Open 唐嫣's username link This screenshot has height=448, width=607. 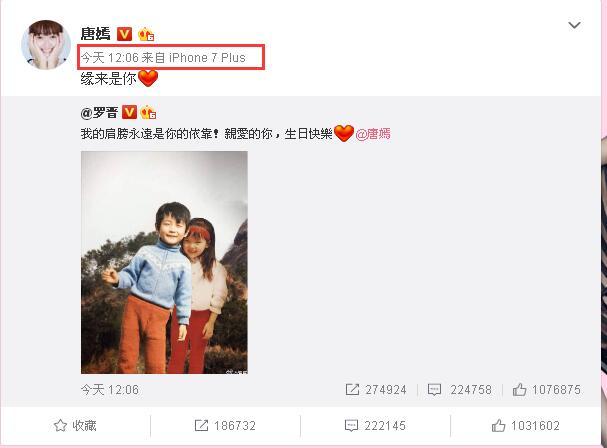coord(96,34)
